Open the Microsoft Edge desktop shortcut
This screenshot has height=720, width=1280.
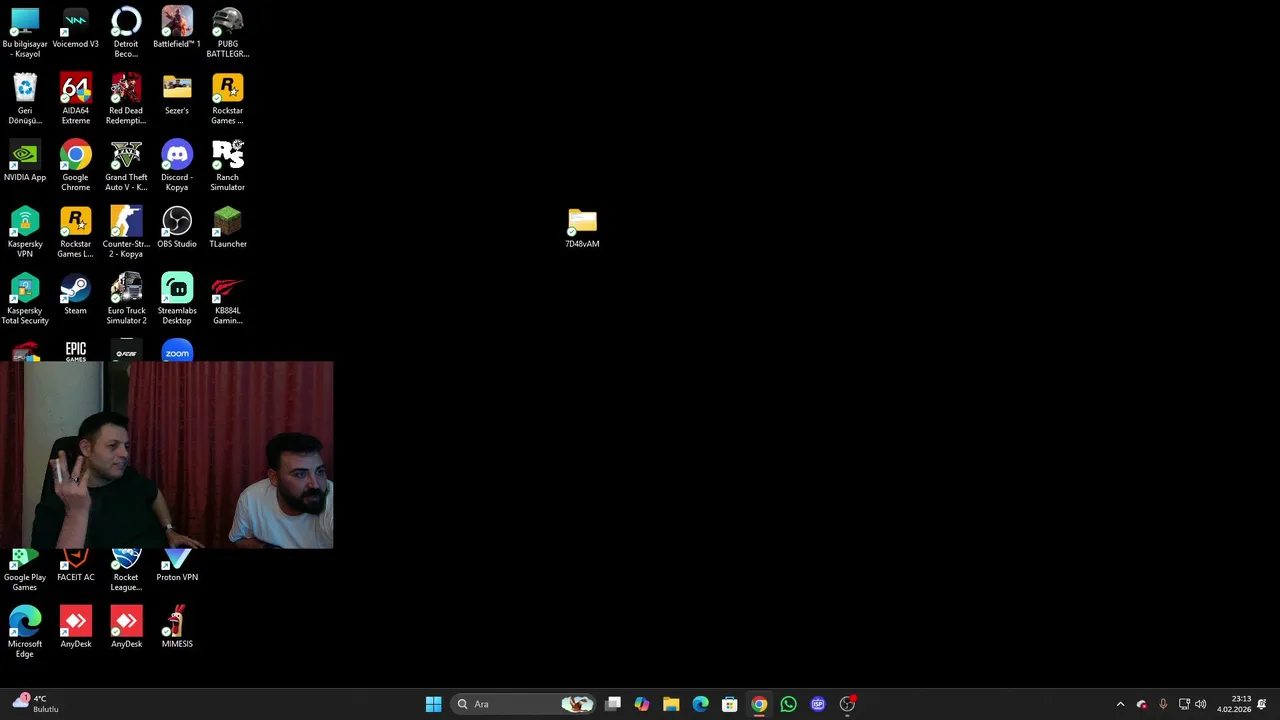25,632
